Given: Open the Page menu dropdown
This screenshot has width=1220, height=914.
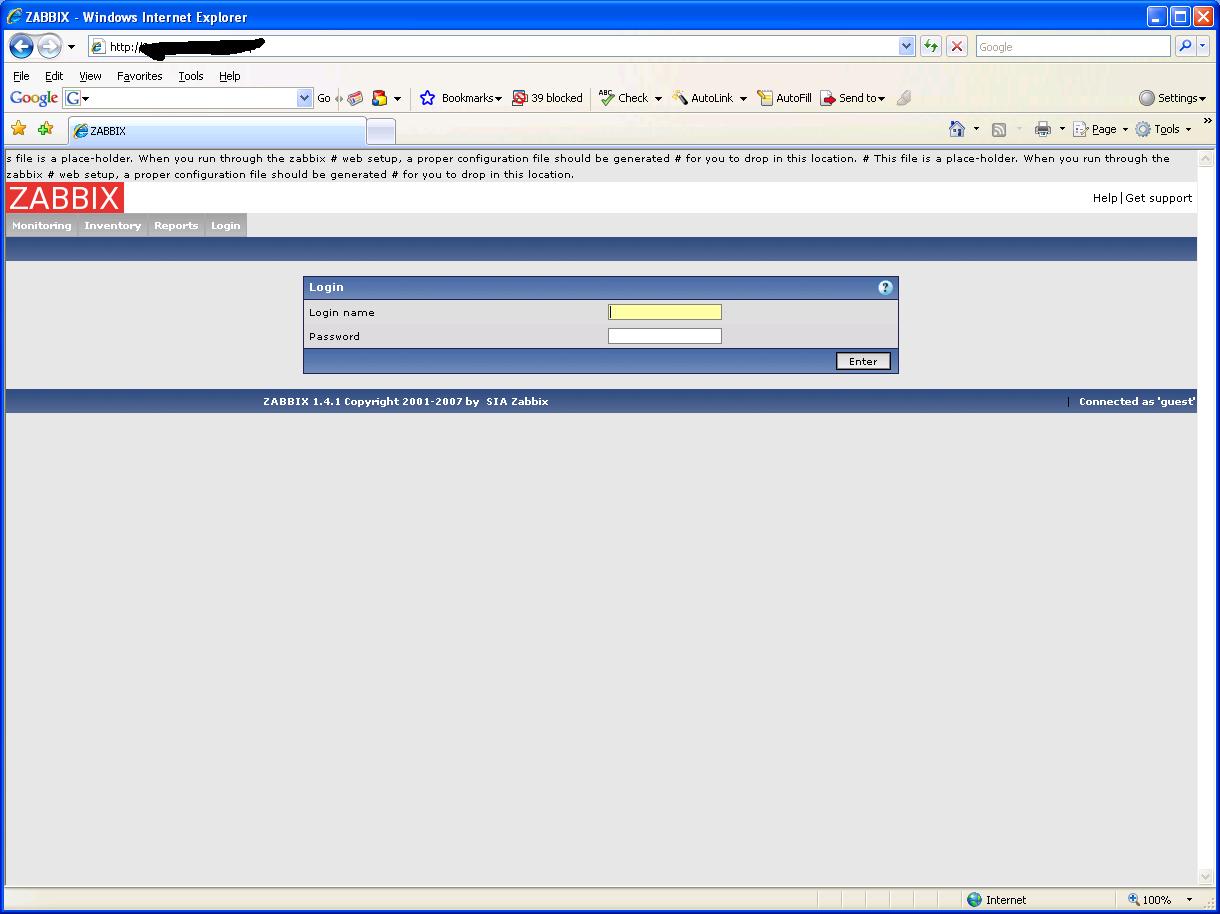Looking at the screenshot, I should [x=1100, y=129].
